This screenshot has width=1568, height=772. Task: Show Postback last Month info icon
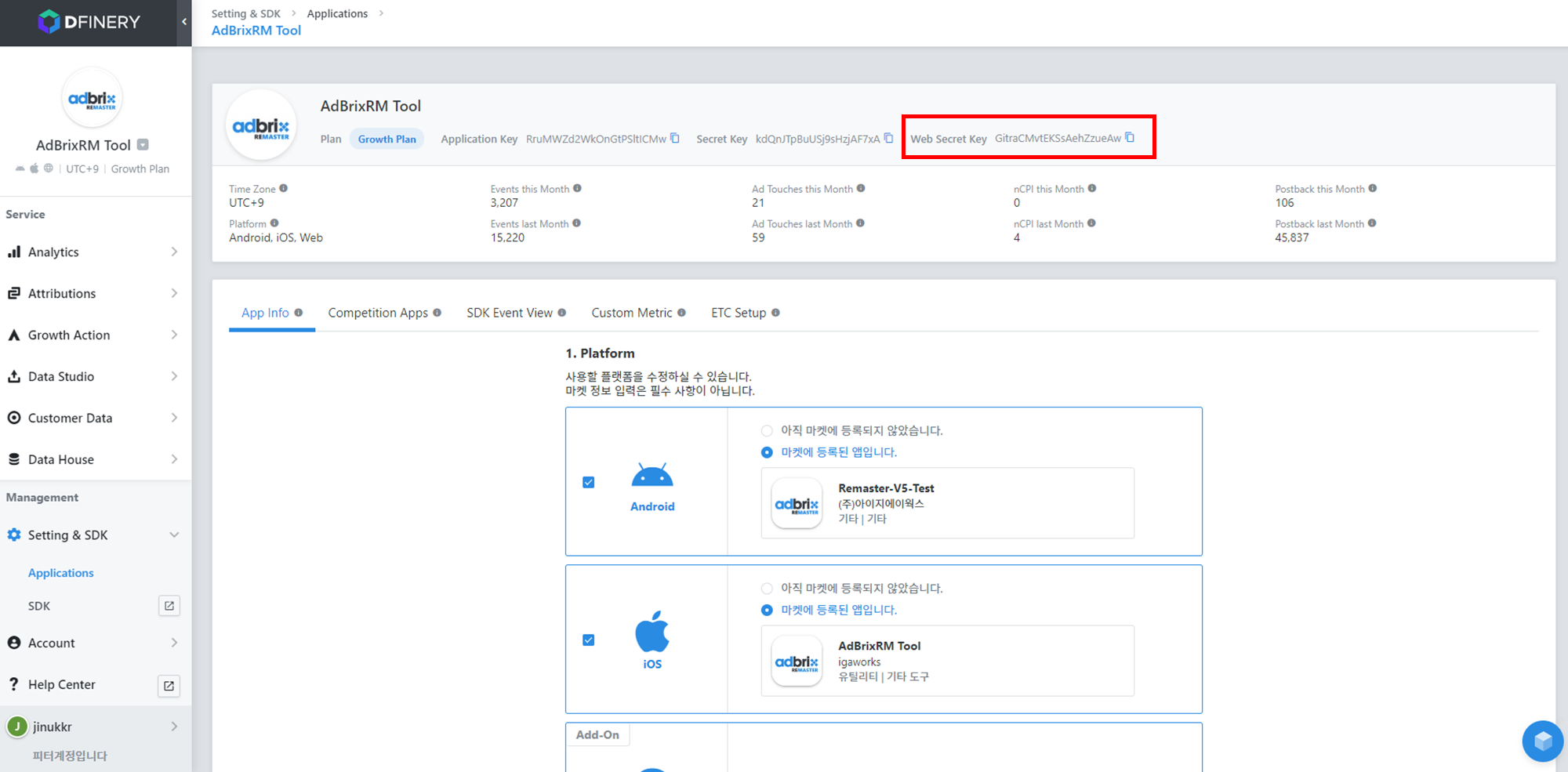[x=1372, y=223]
